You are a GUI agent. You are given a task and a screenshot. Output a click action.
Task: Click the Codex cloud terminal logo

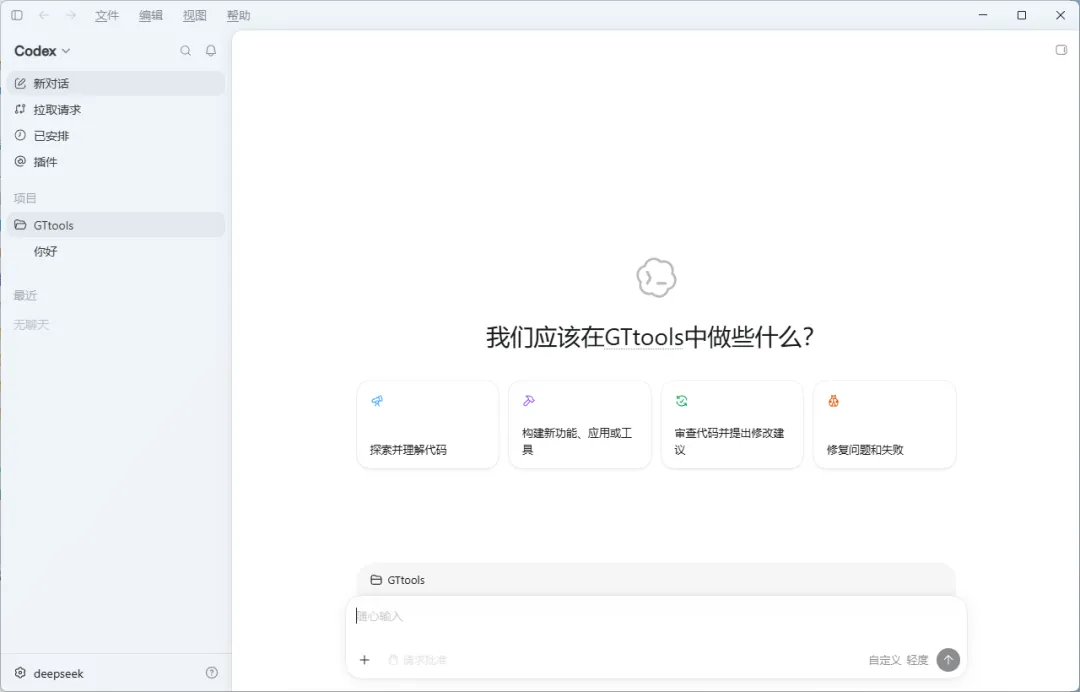coord(656,278)
